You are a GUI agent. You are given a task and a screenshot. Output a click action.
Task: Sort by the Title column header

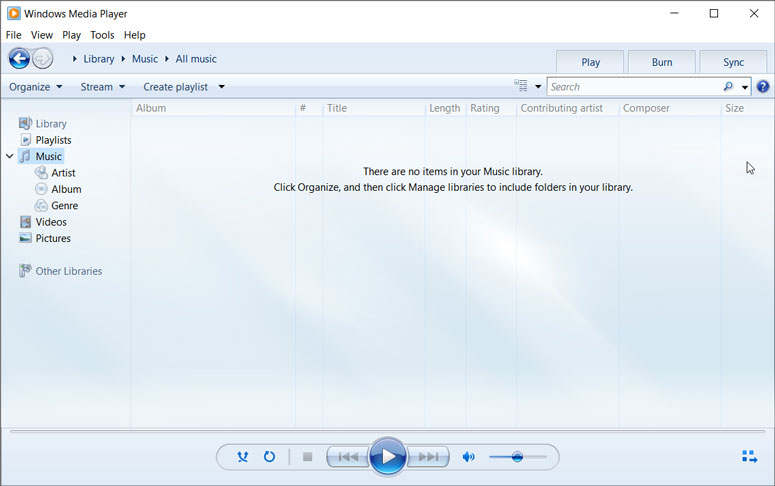coord(374,108)
